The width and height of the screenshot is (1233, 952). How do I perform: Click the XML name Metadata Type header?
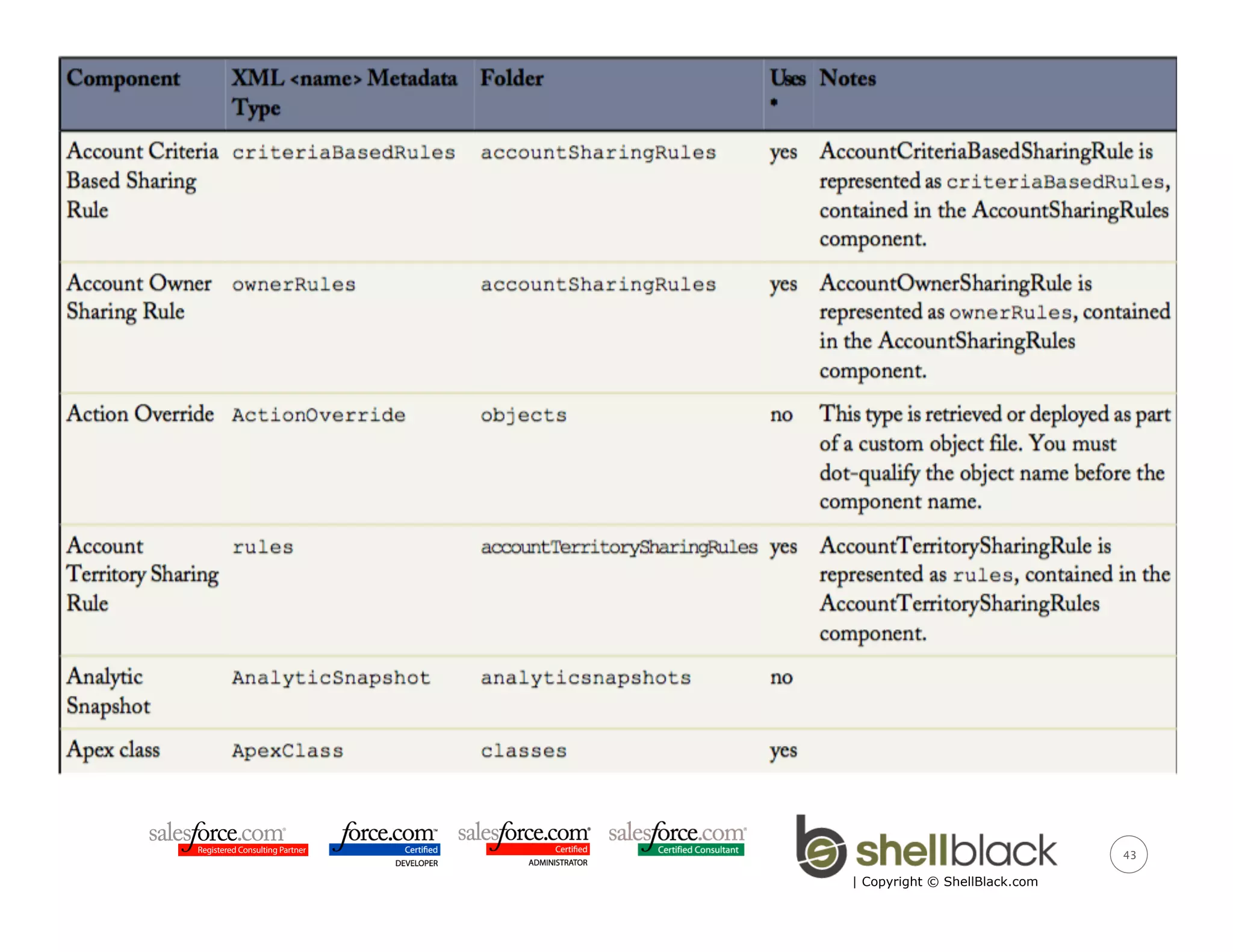click(x=344, y=92)
